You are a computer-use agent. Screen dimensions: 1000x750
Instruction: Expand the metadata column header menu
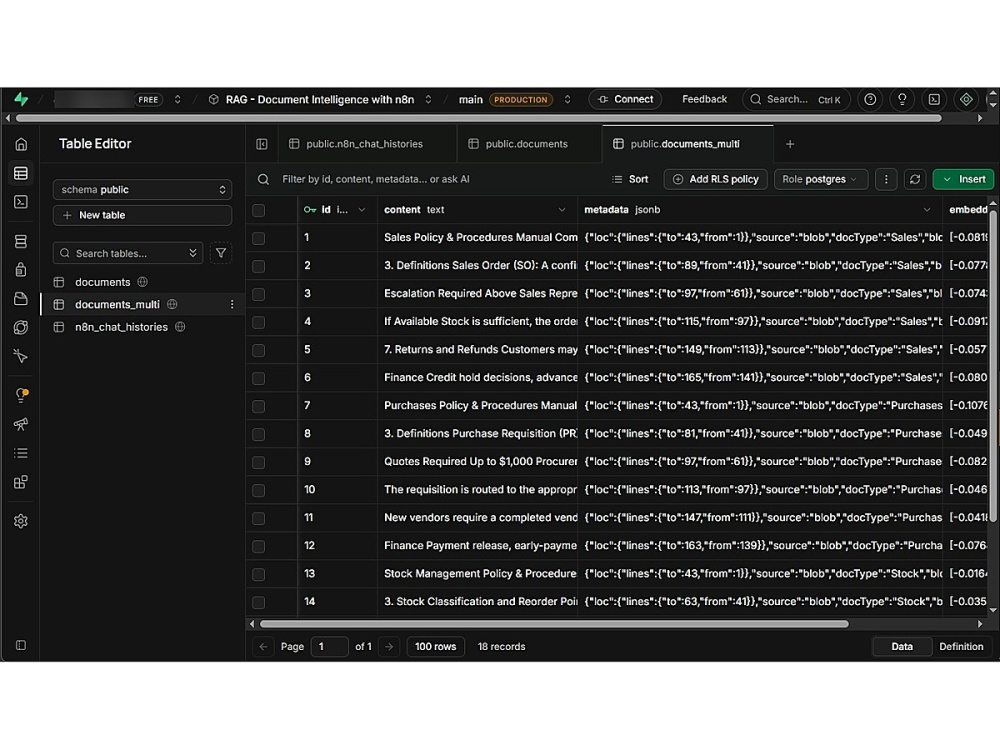(927, 210)
